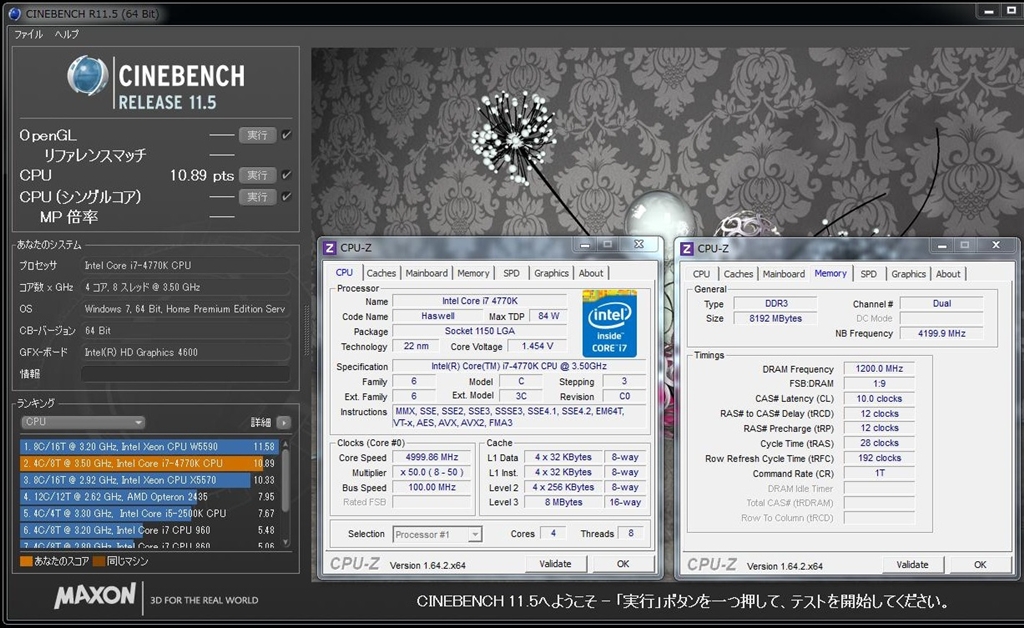The width and height of the screenshot is (1024, 628).
Task: Switch to Mainboard tab in left CPU-Z
Action: pos(426,273)
